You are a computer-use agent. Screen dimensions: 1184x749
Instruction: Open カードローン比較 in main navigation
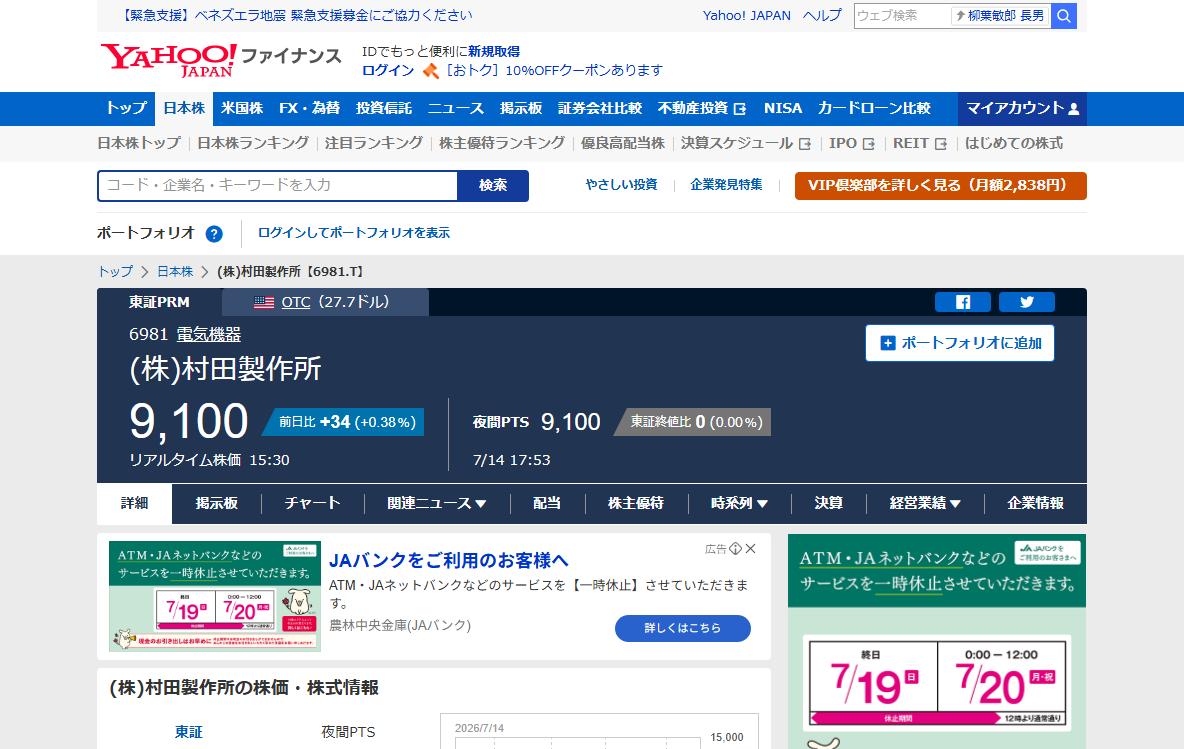[874, 109]
